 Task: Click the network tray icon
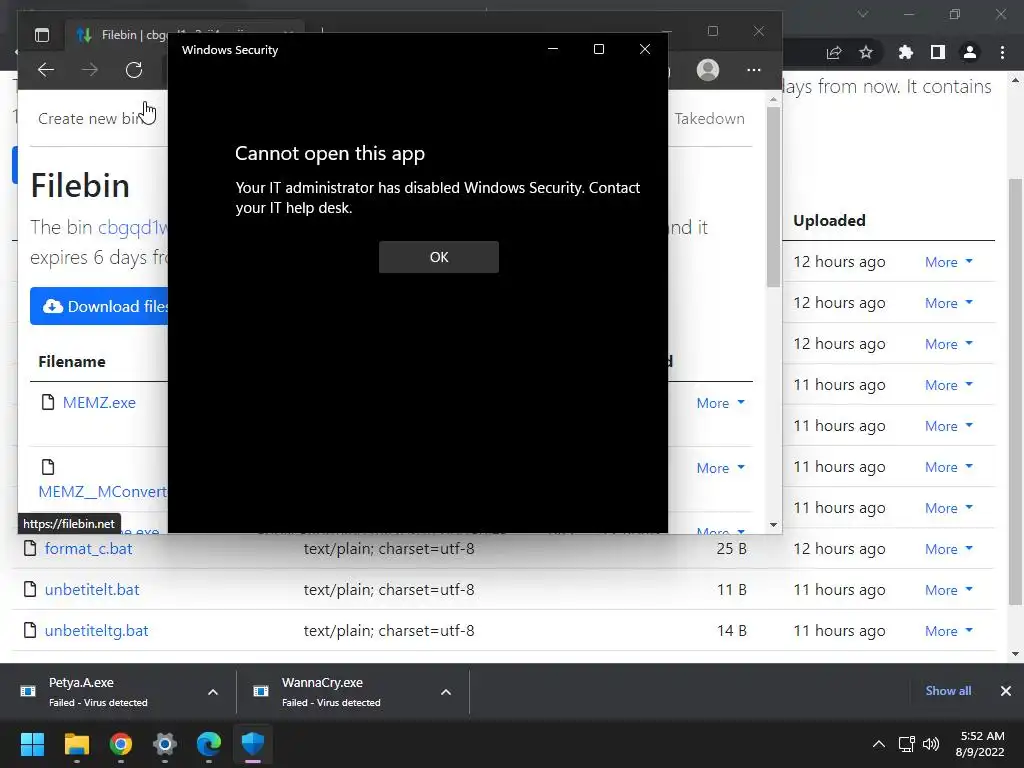[906, 744]
